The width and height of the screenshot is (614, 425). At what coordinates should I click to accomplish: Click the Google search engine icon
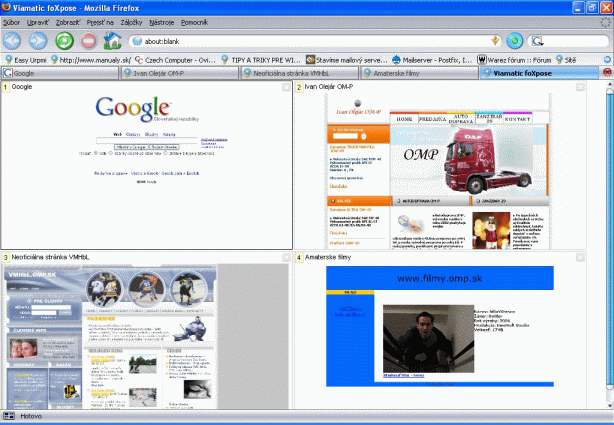click(538, 41)
